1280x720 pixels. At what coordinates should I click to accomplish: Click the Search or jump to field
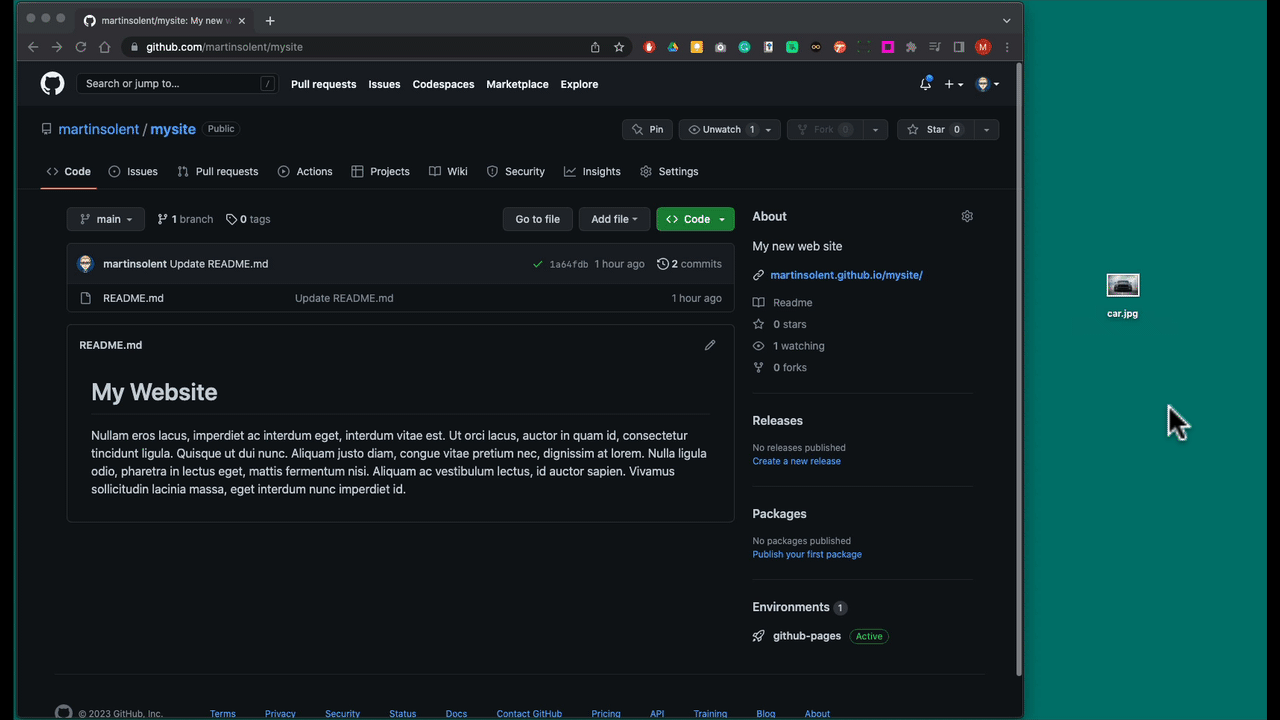click(170, 84)
